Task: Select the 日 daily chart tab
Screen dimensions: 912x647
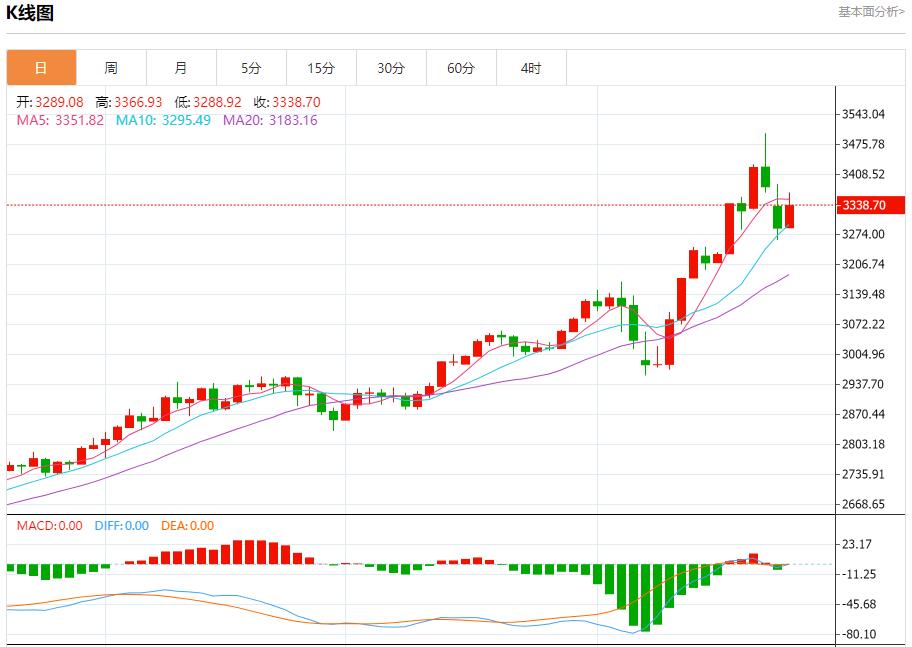Action: [41, 68]
